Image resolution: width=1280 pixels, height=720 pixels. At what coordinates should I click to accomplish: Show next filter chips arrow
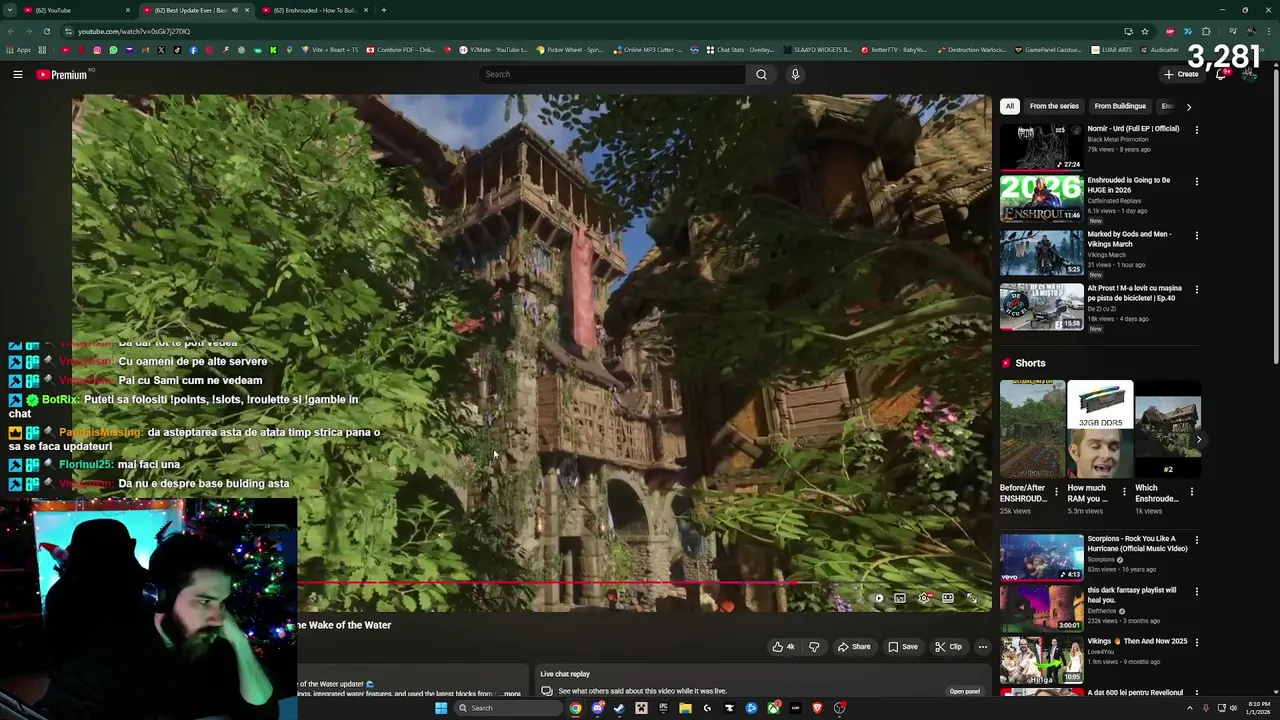point(1188,106)
